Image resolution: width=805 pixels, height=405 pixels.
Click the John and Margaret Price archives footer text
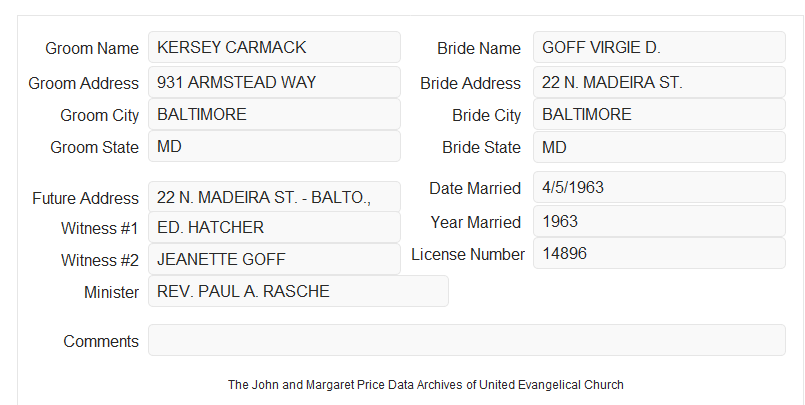pyautogui.click(x=426, y=385)
